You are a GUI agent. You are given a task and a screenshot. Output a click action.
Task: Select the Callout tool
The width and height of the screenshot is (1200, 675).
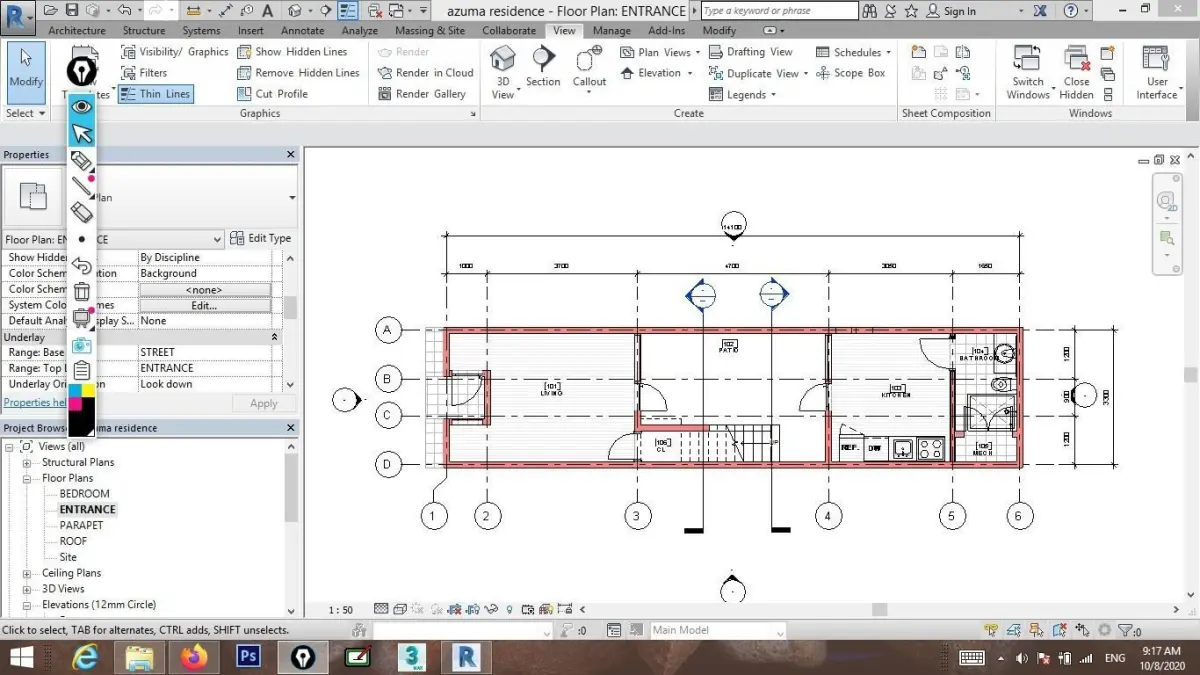[589, 70]
